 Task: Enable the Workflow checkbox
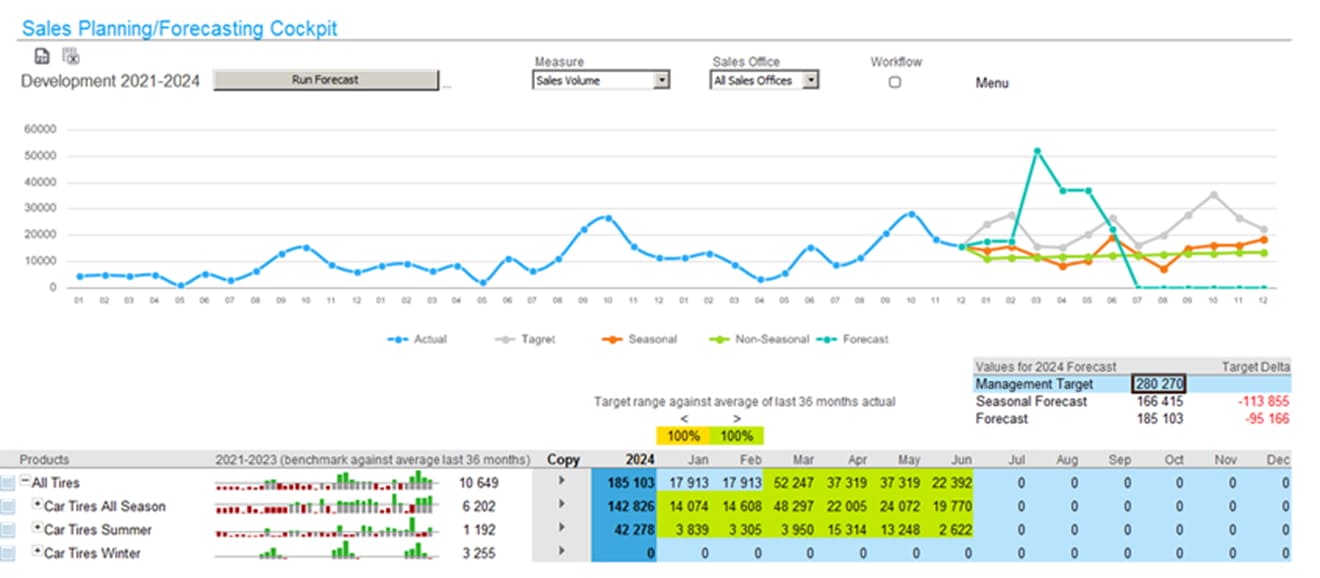tap(895, 82)
